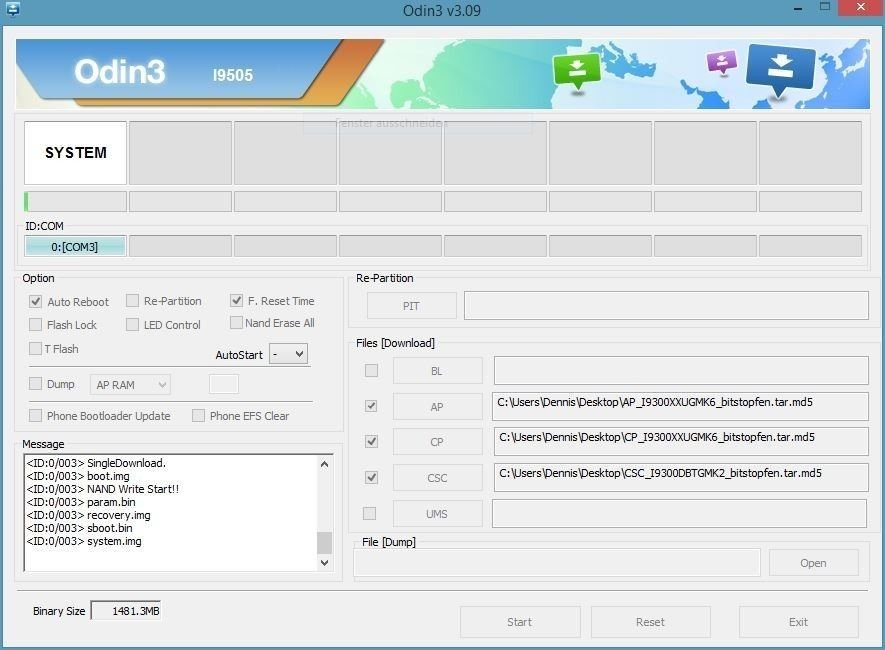
Task: Check the UMS file checkbox
Action: [370, 513]
